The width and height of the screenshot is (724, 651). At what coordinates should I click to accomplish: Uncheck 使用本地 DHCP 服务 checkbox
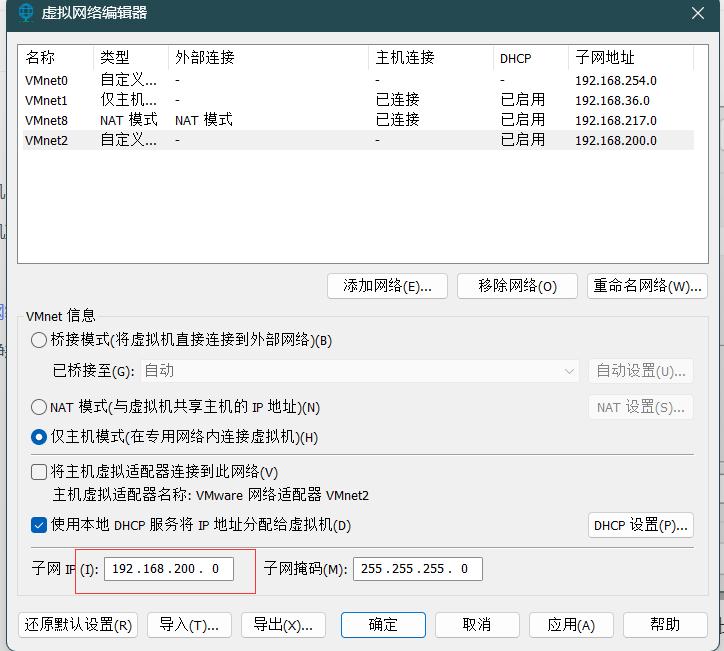[39, 525]
